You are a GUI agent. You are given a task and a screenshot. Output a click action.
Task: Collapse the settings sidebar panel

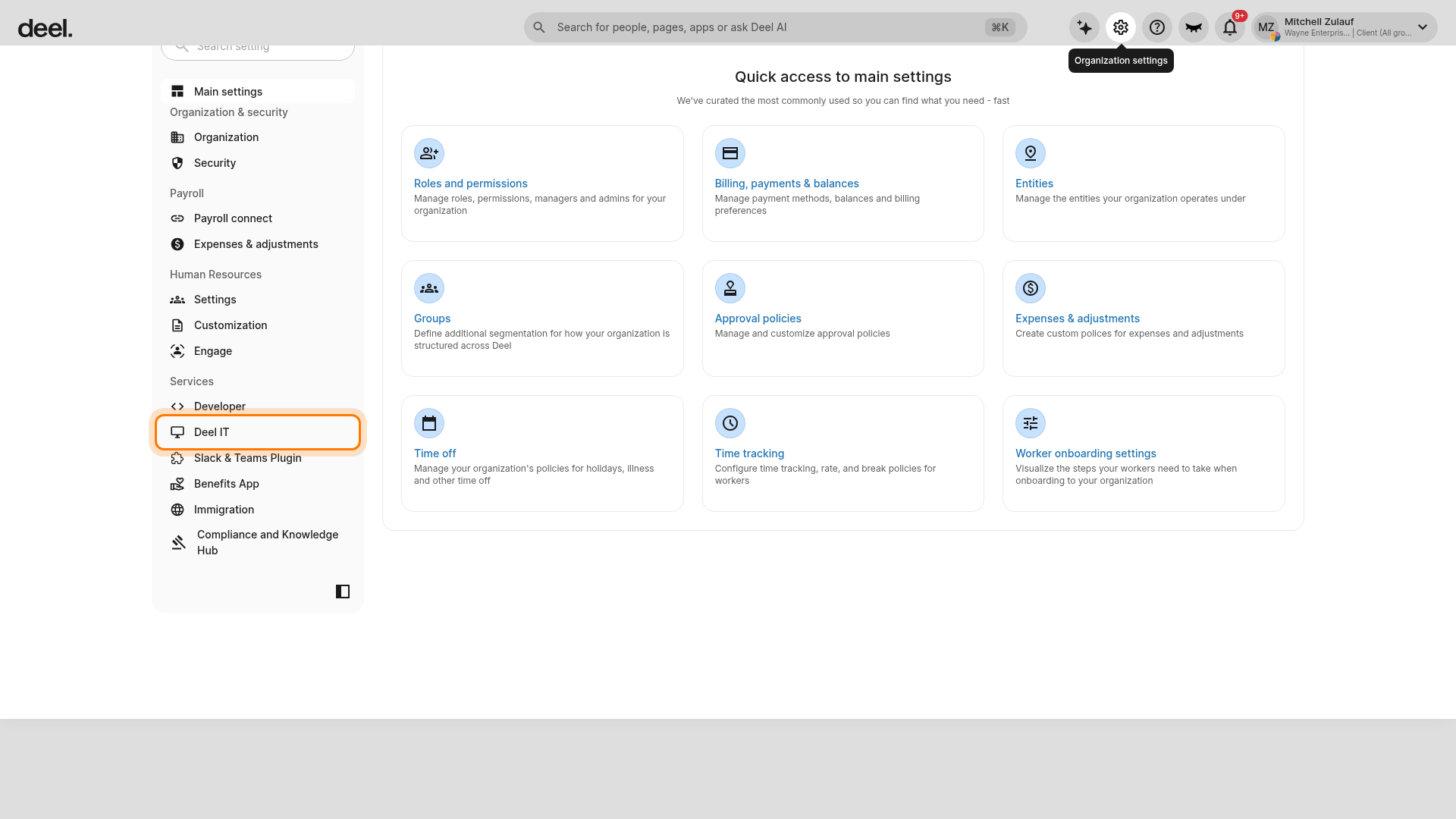click(x=343, y=591)
